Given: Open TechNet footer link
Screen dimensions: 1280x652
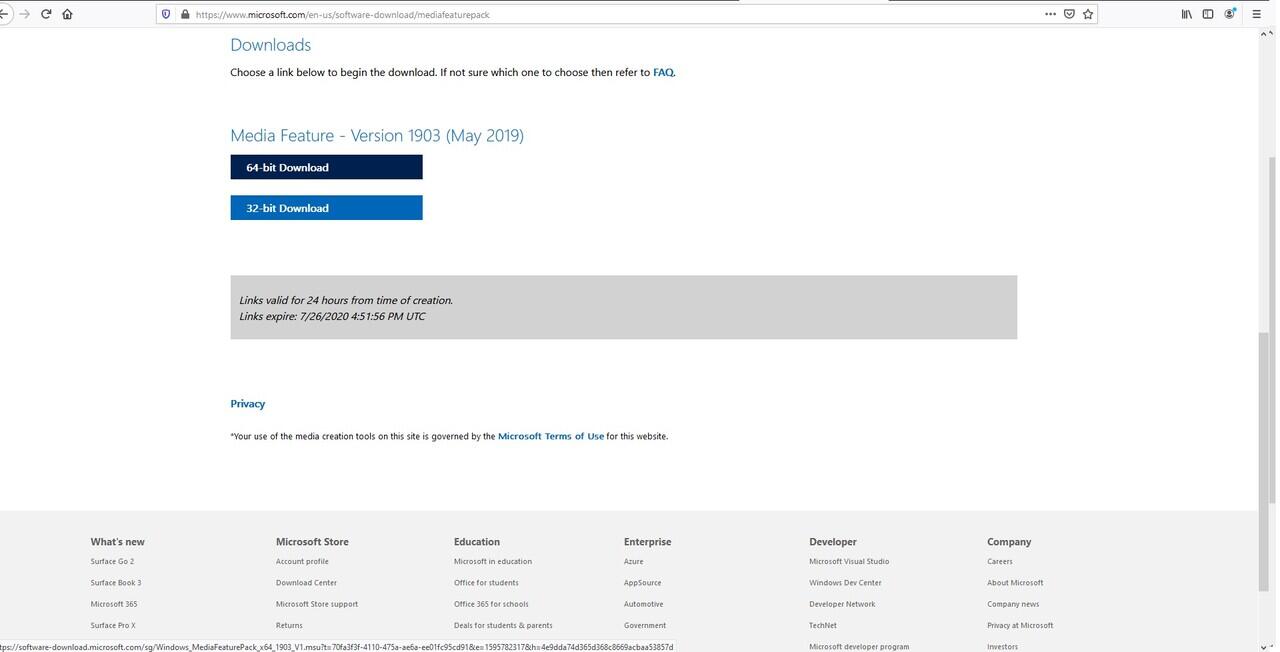Looking at the screenshot, I should [x=823, y=626].
